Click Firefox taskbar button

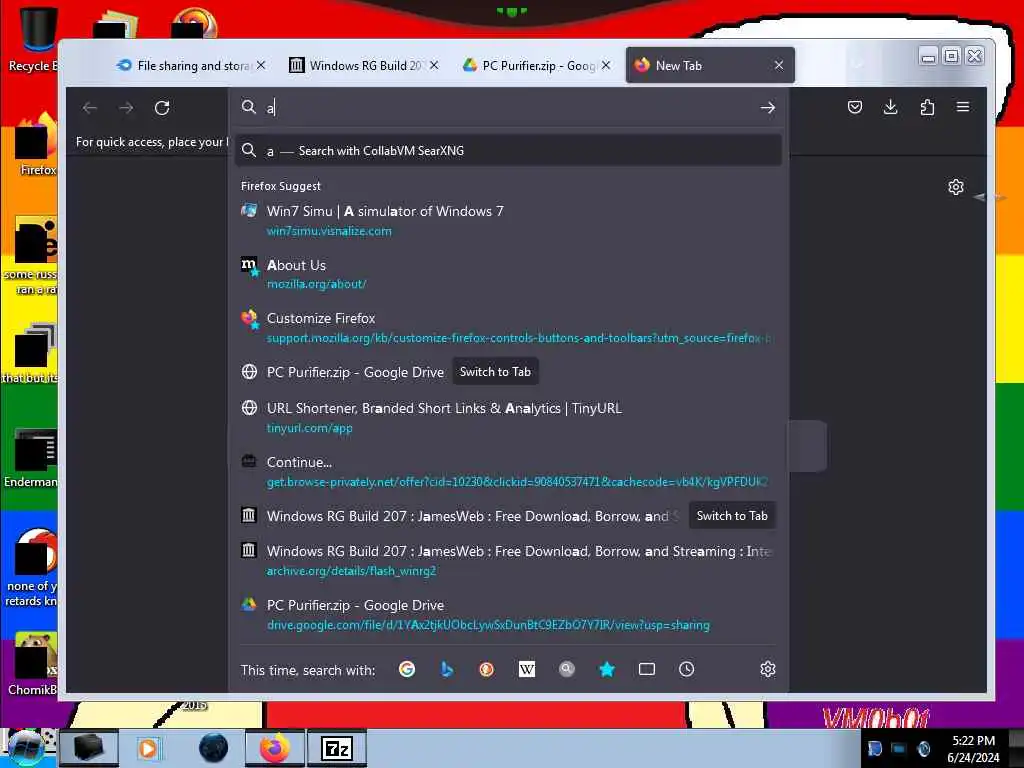pyautogui.click(x=274, y=748)
